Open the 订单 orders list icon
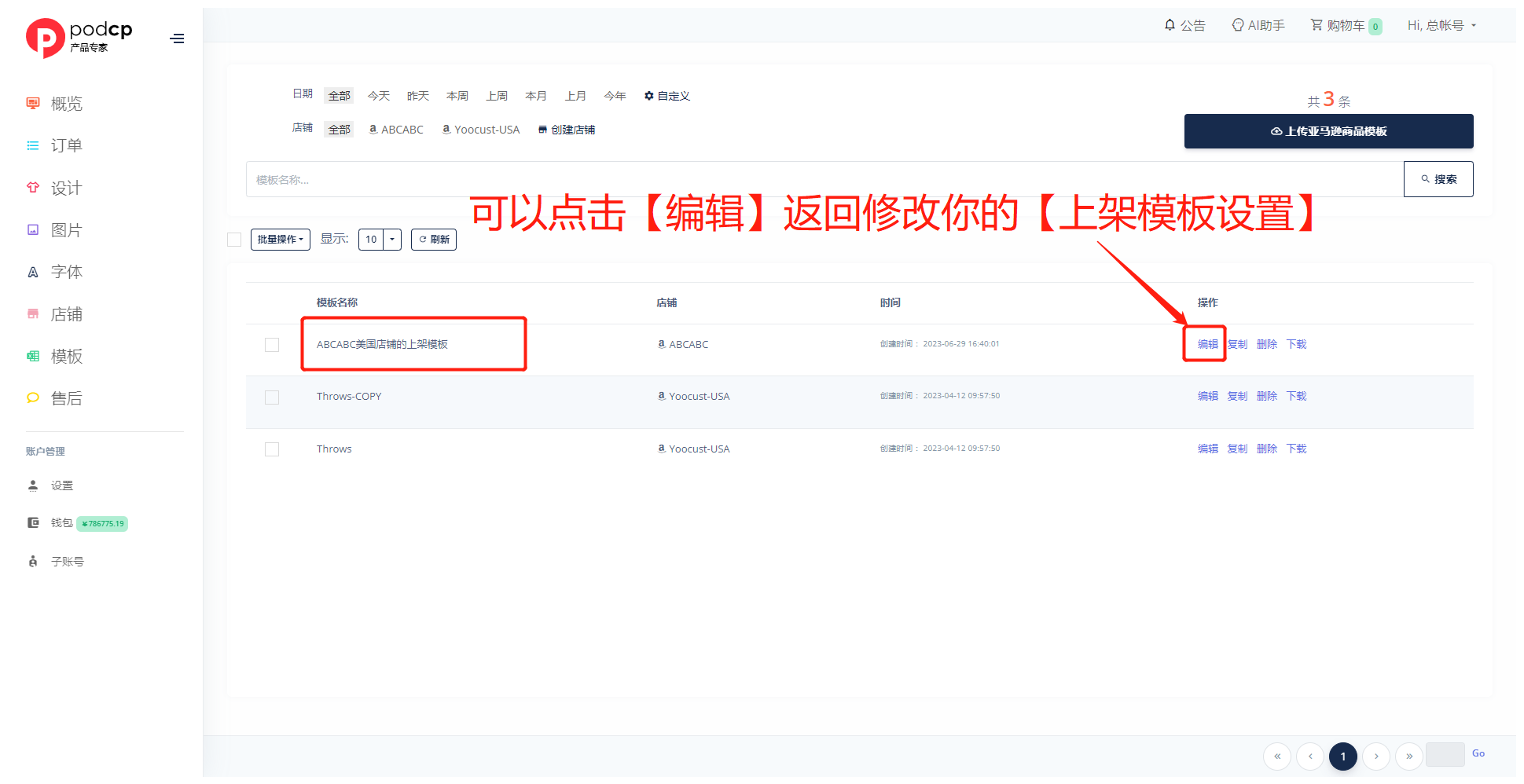The width and height of the screenshot is (1524, 784). click(x=33, y=145)
